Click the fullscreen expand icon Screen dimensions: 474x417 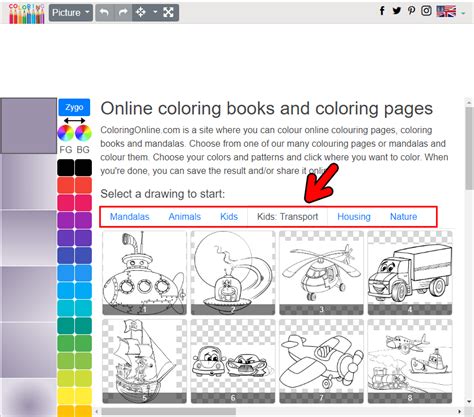coord(168,13)
